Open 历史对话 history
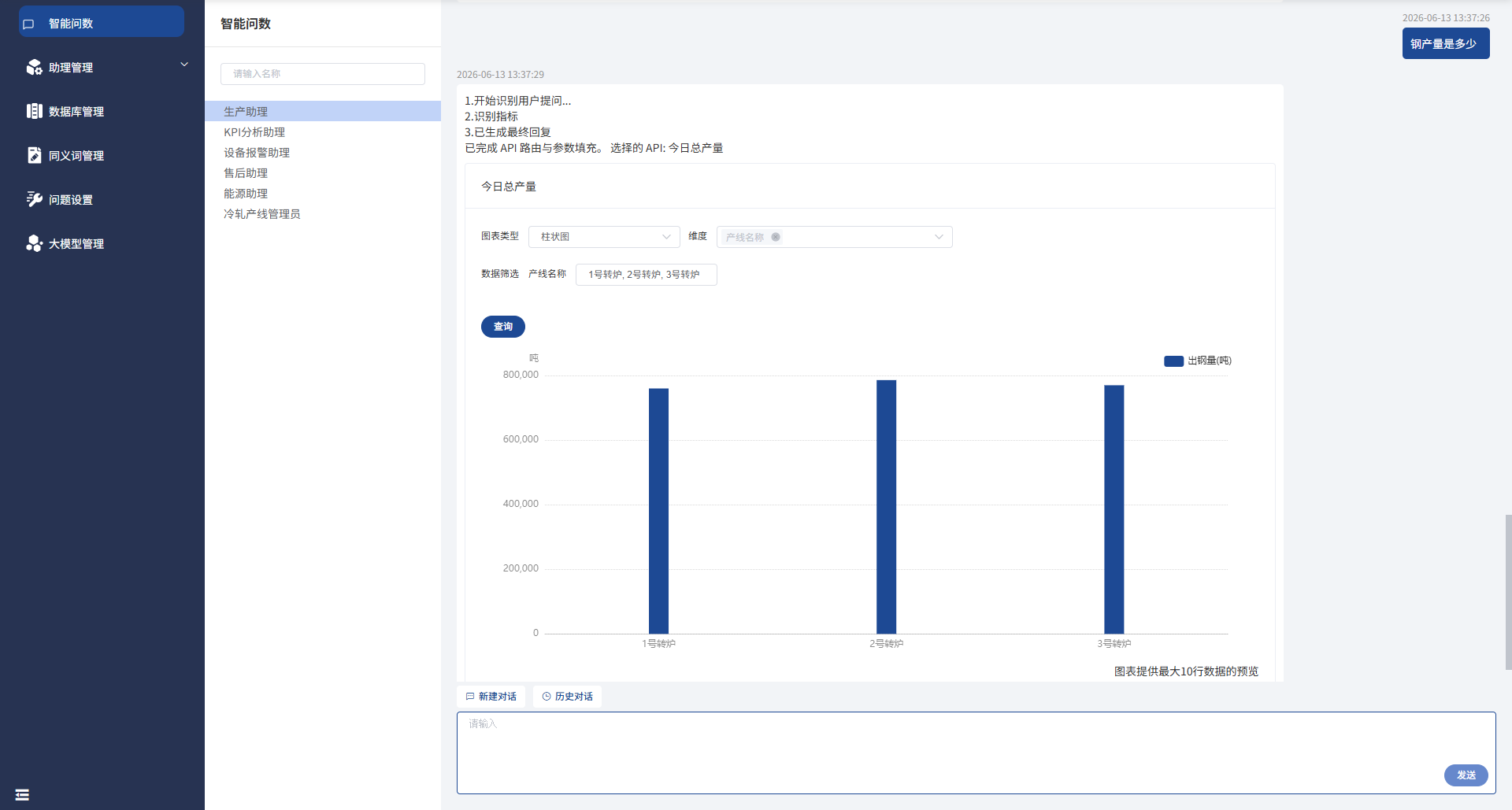The width and height of the screenshot is (1512, 810). [x=567, y=697]
